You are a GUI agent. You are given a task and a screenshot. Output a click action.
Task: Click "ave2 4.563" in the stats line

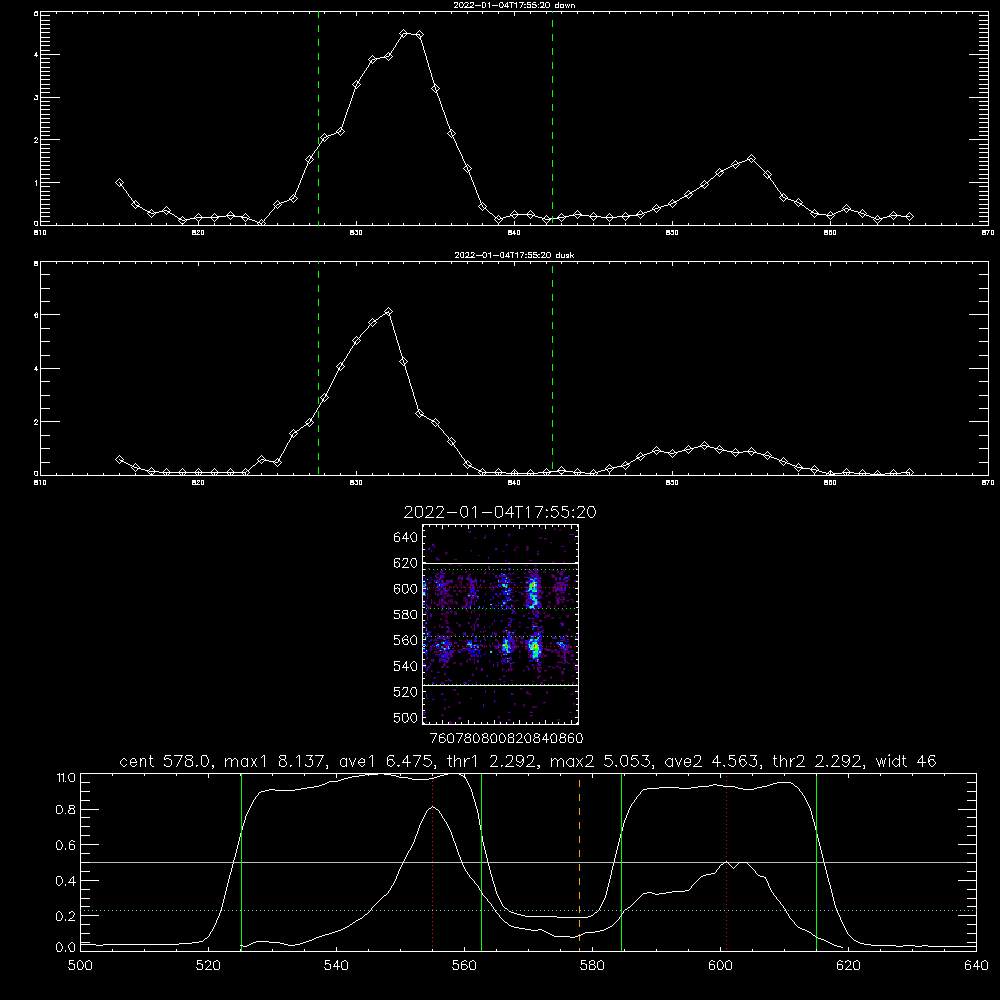(x=712, y=761)
